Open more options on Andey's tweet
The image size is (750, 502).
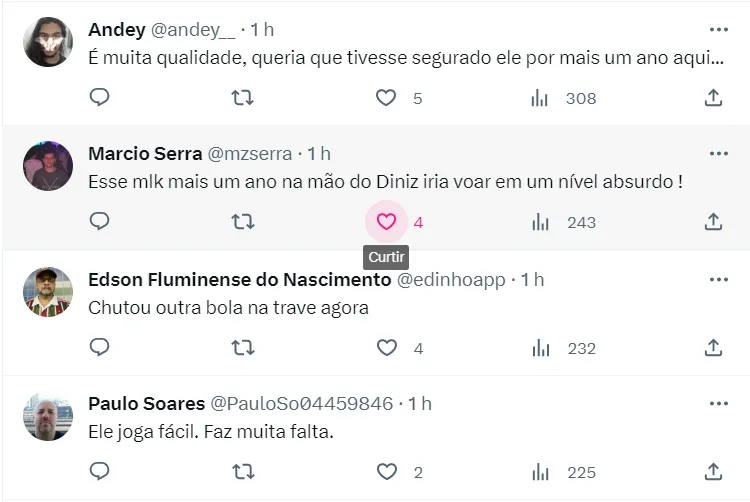click(x=718, y=29)
